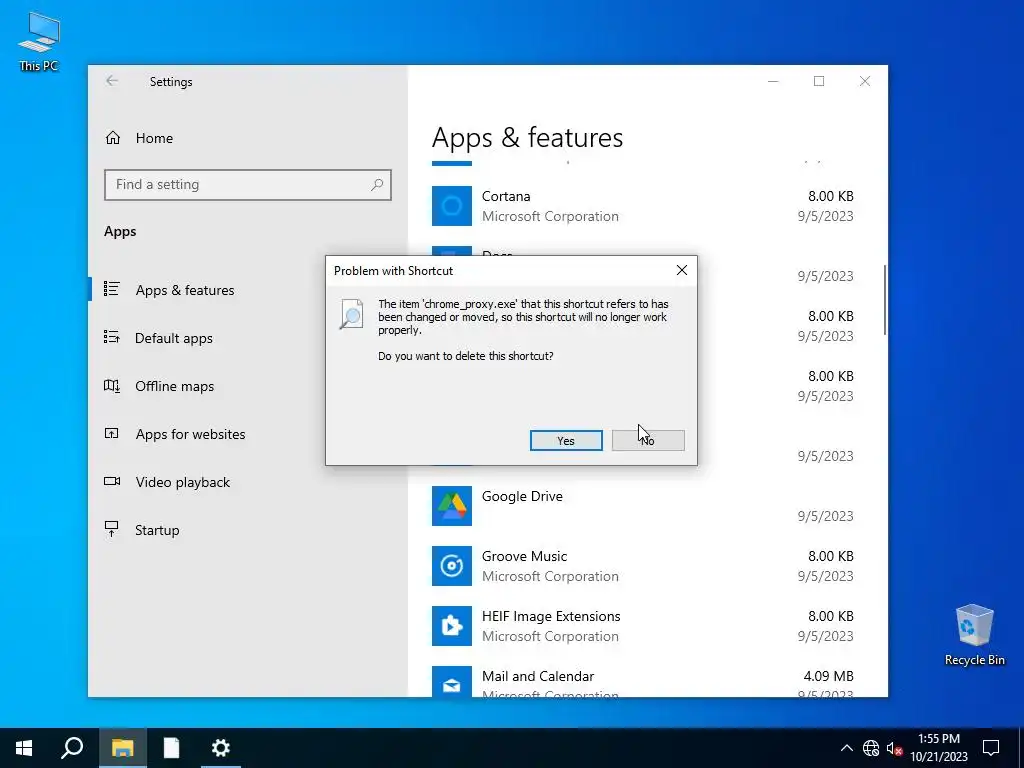Select the Mail and Calendar icon
Screen dimensions: 1024x768
(x=452, y=681)
